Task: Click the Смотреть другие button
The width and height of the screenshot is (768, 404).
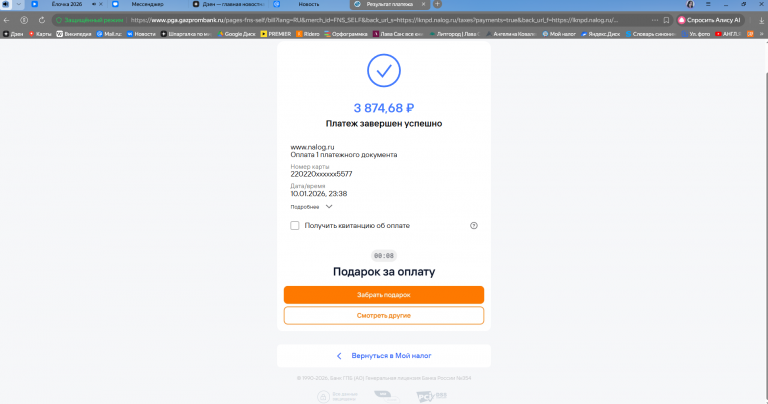Action: (384, 315)
